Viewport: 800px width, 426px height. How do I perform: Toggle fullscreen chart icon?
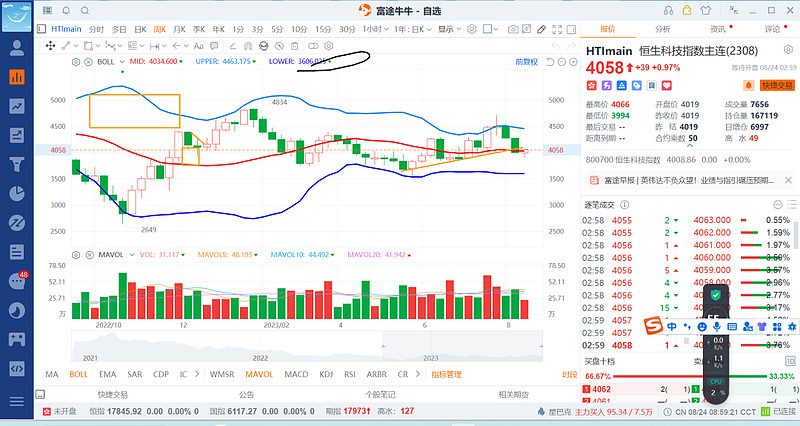pyautogui.click(x=557, y=29)
